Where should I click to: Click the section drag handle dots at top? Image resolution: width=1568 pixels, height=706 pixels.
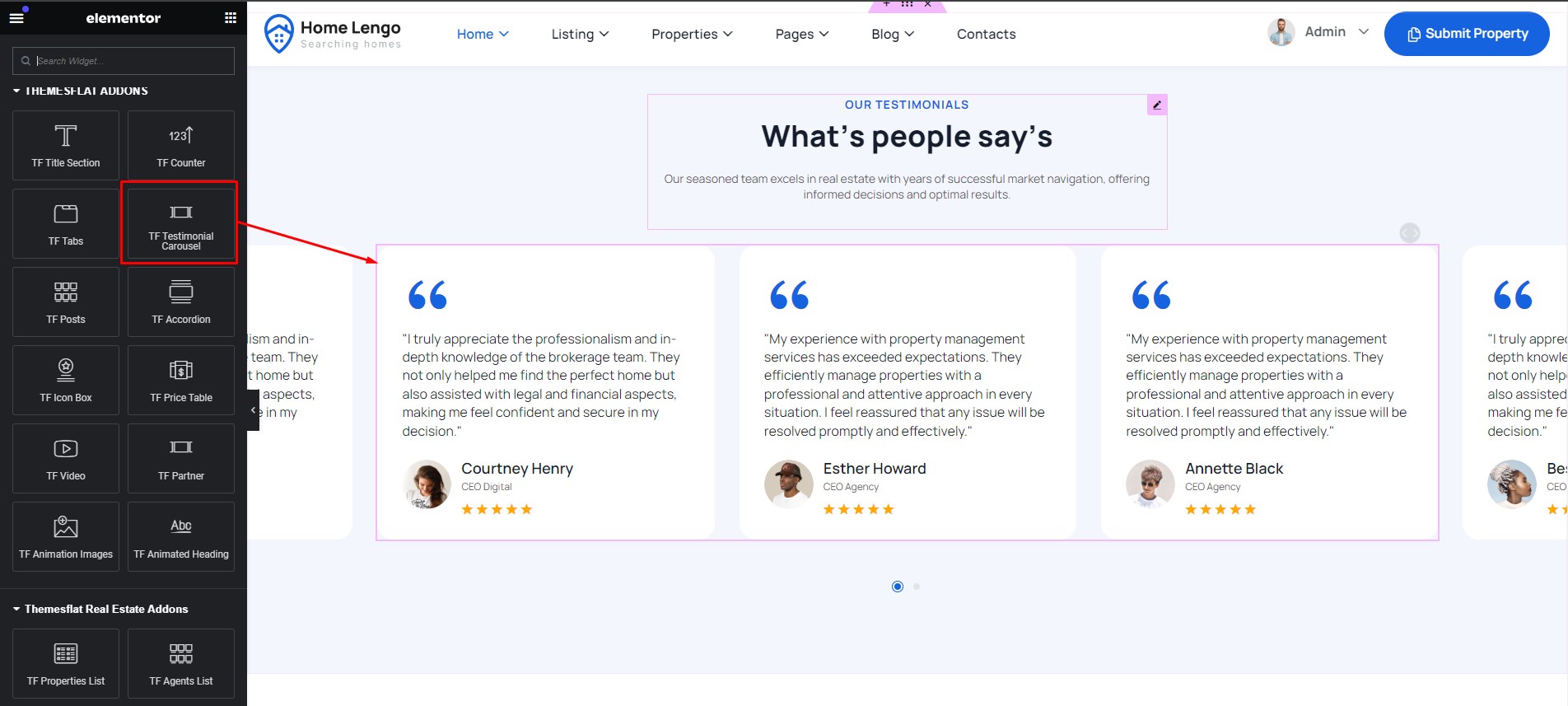[x=907, y=4]
